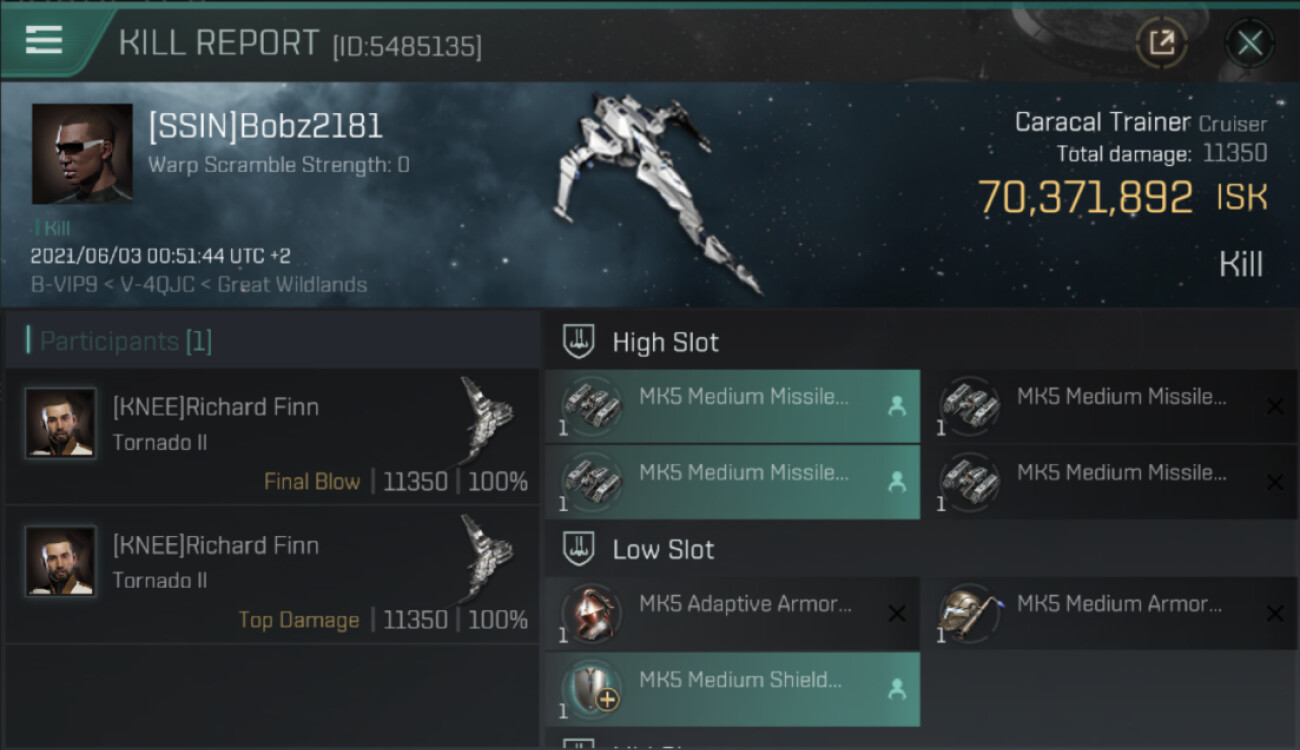
Task: Click the Final Blow Tornado II ship icon
Action: (485, 417)
